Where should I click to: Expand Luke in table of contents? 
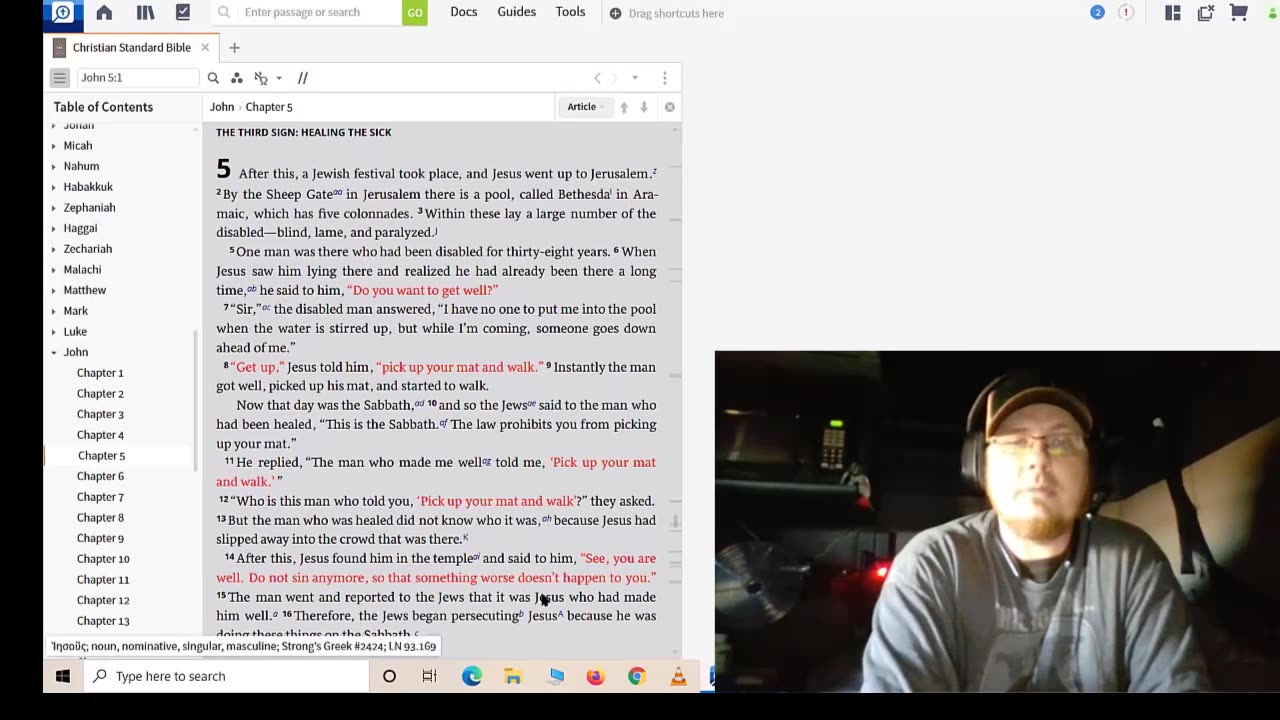click(54, 332)
